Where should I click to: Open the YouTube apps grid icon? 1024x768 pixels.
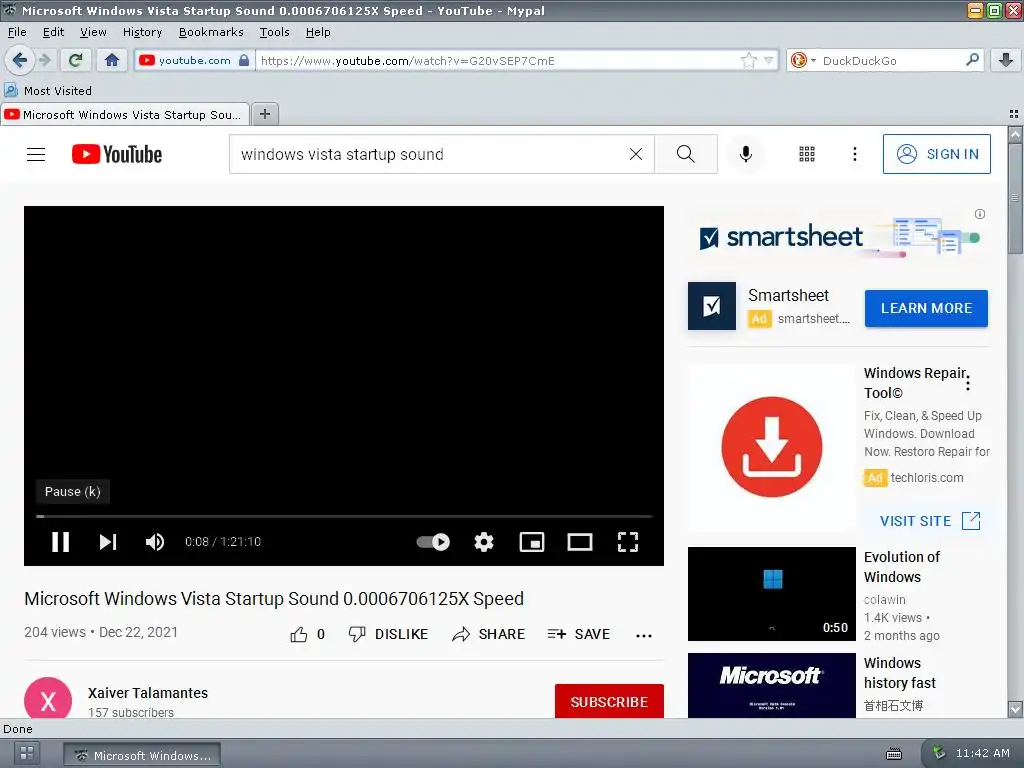click(x=807, y=154)
